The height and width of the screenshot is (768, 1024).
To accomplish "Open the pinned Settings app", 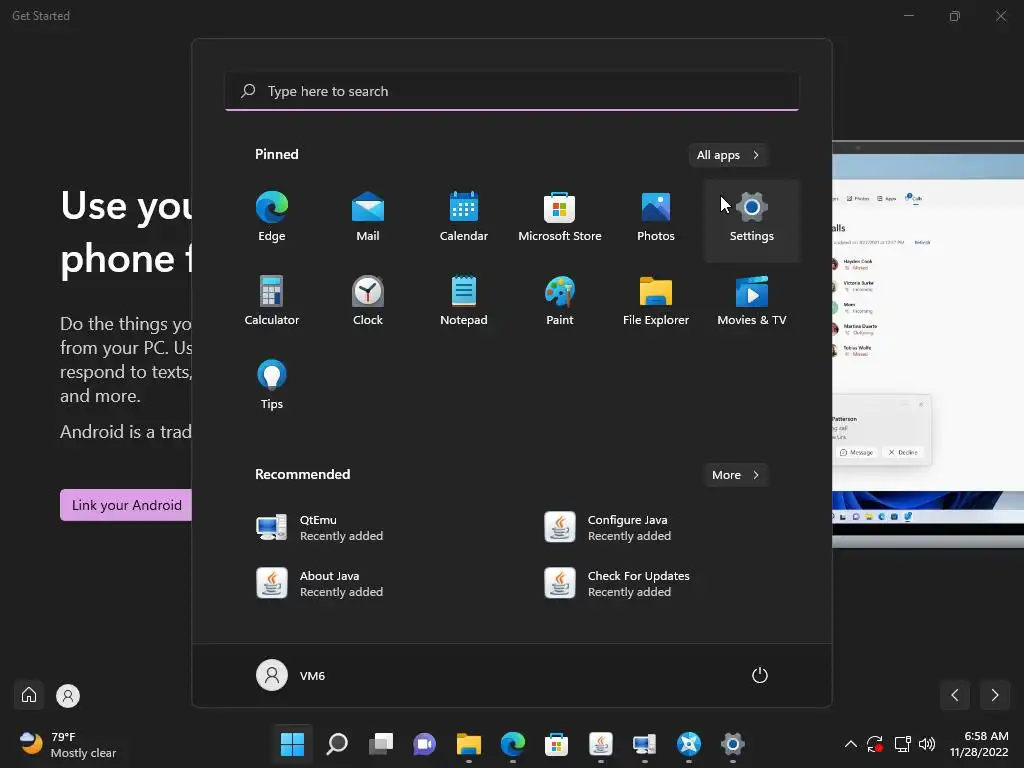I will pos(752,221).
